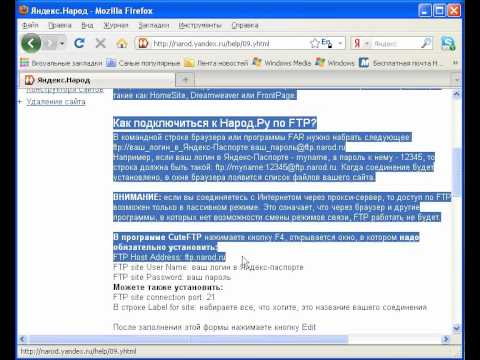480x360 pixels.
Task: Click the line FTP site Password
Action: pos(172,277)
